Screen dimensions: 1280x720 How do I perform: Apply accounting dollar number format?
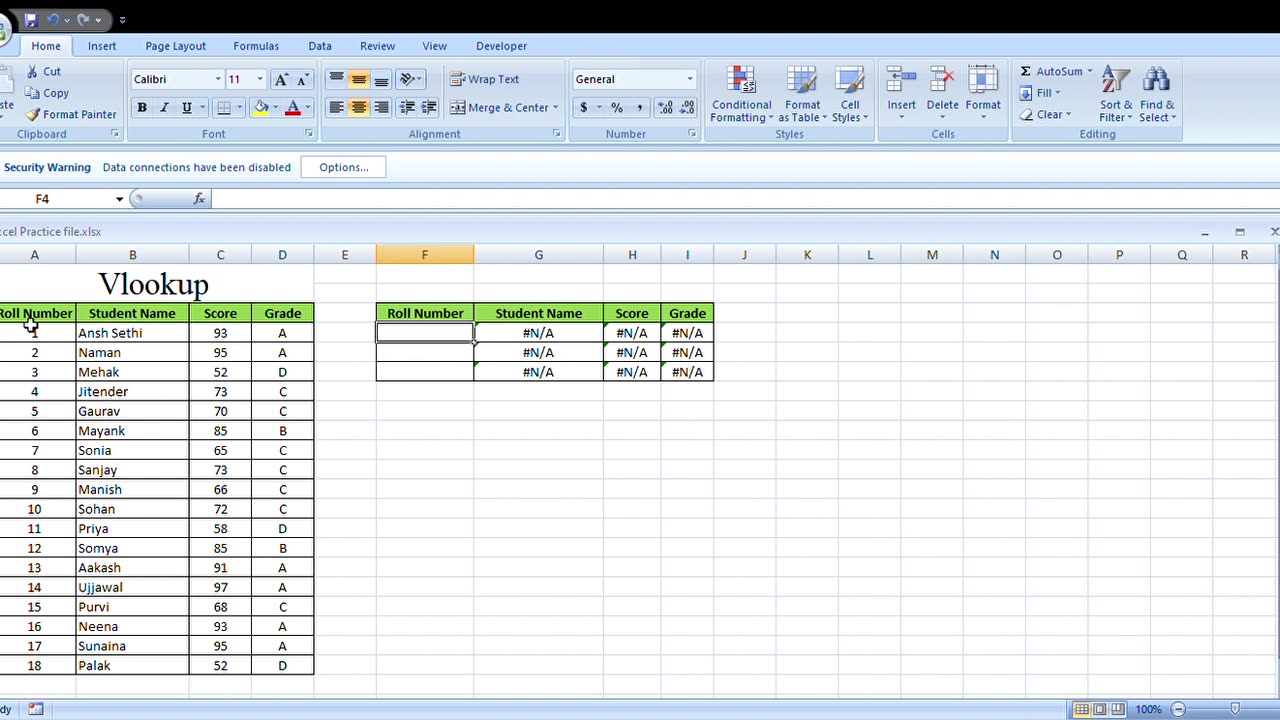pyautogui.click(x=583, y=108)
